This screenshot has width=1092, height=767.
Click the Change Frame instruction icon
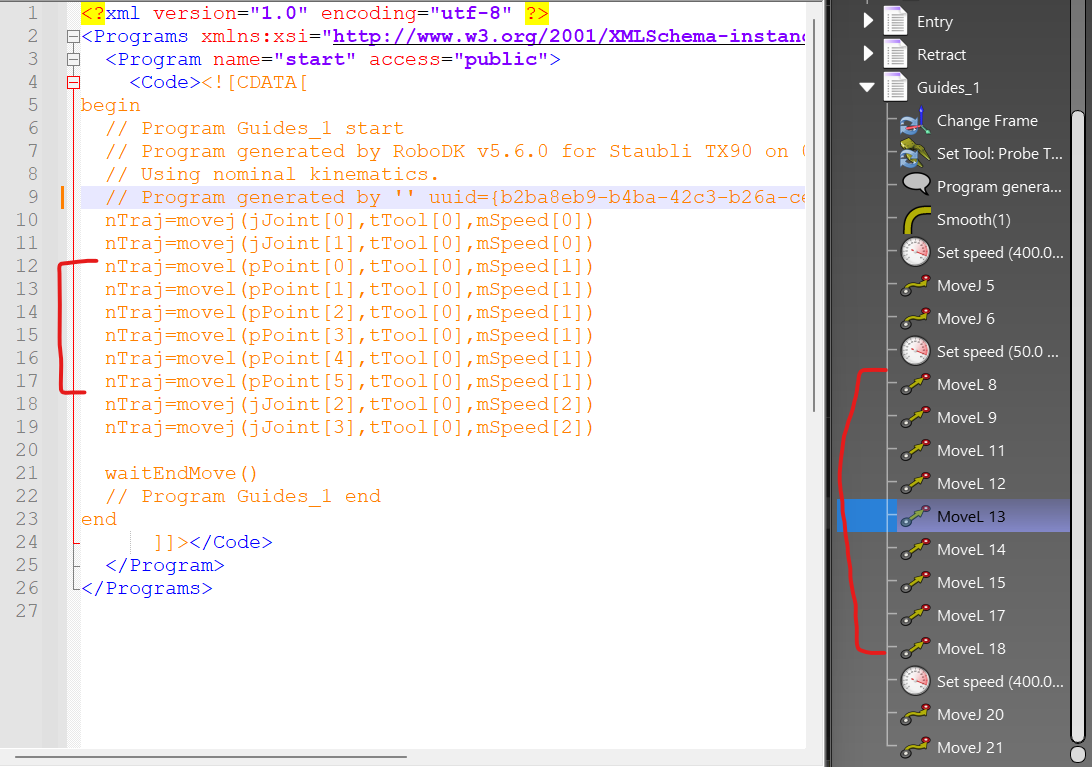[915, 121]
